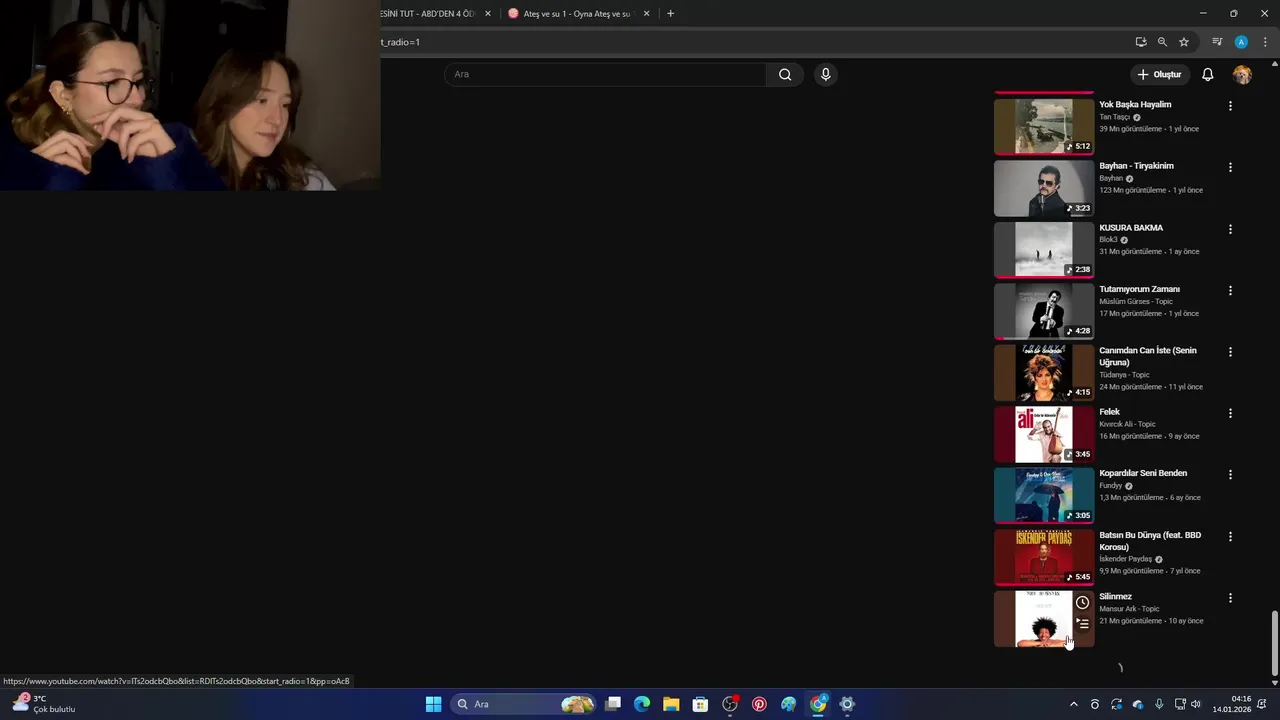Open Canımdan Can İste video title
Image resolution: width=1280 pixels, height=720 pixels.
click(x=1148, y=356)
